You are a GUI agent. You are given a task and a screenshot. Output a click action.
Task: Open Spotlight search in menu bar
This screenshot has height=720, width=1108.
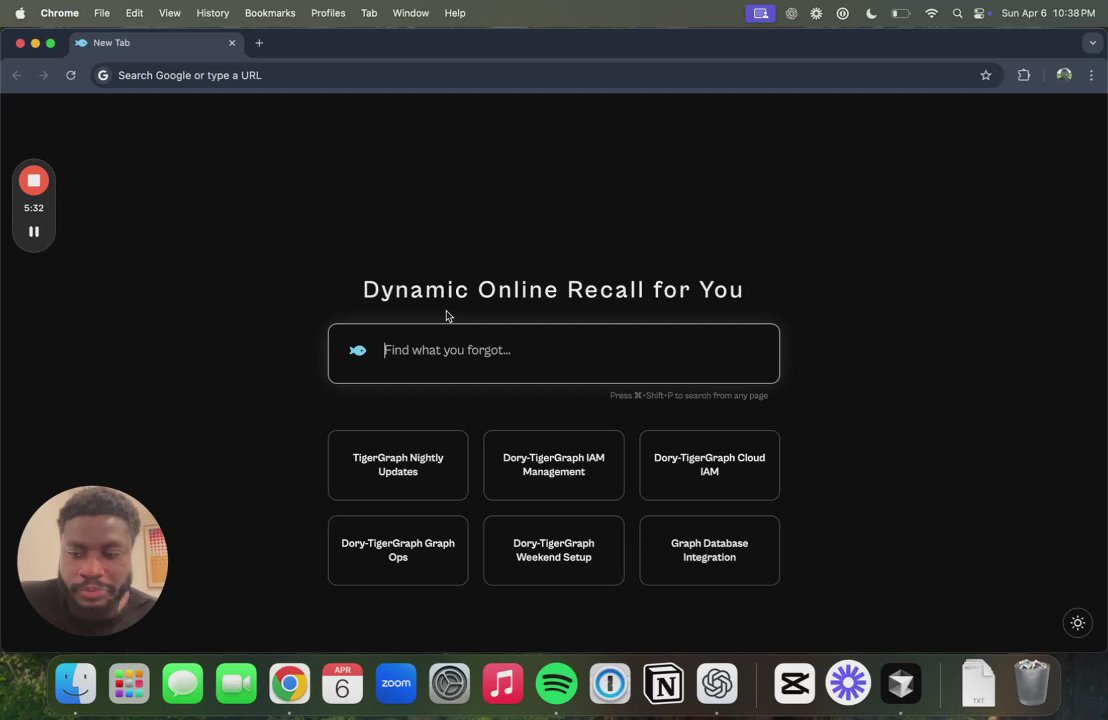(x=957, y=13)
